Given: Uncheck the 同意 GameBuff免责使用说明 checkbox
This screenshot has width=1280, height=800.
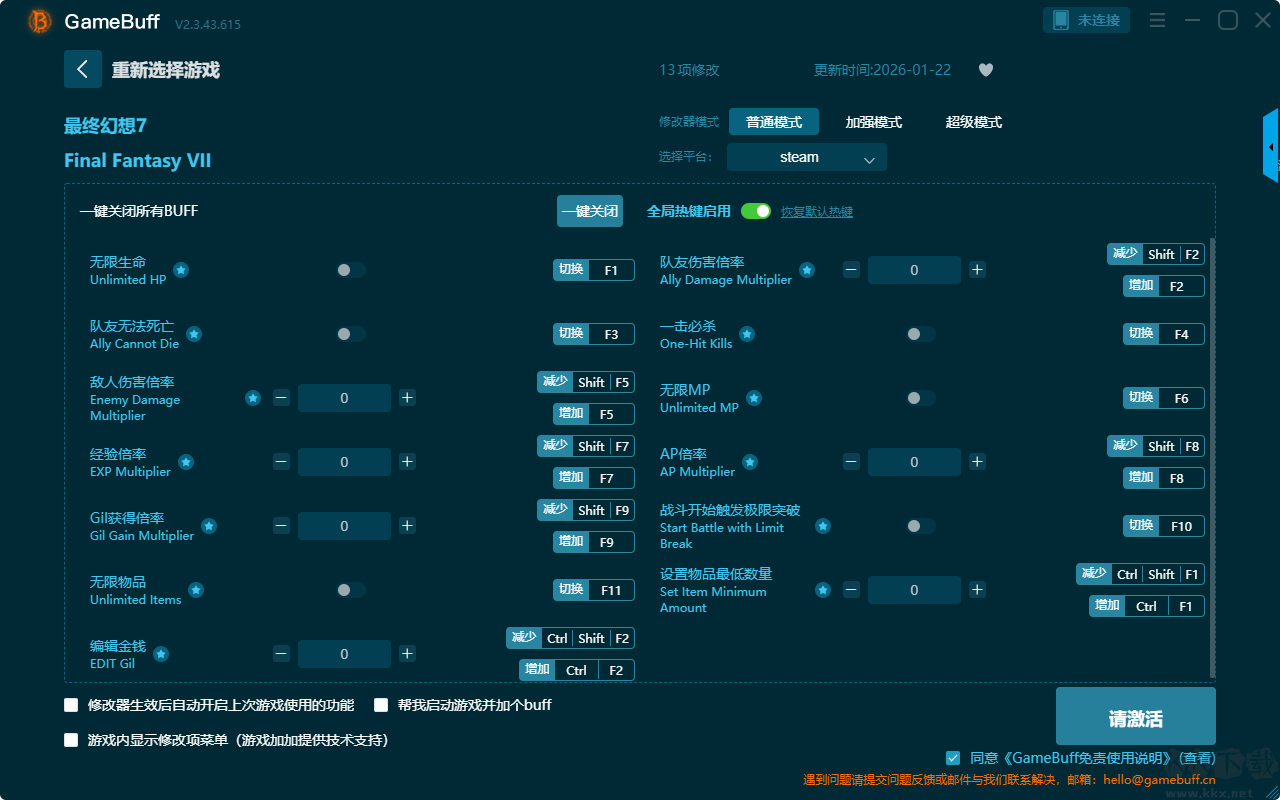Looking at the screenshot, I should (953, 758).
